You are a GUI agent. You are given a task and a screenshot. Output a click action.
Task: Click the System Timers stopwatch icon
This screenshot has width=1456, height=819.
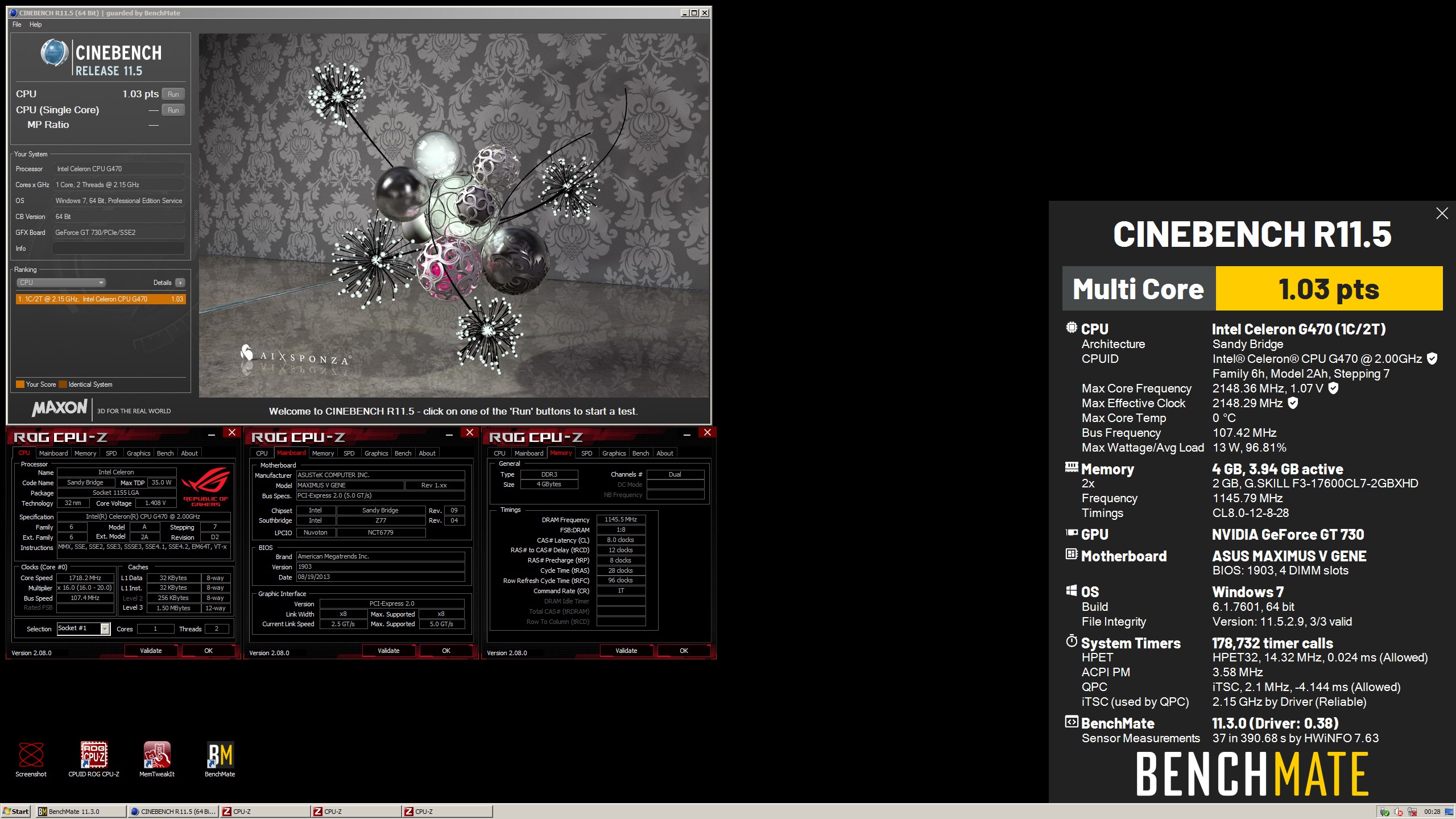(x=1071, y=642)
